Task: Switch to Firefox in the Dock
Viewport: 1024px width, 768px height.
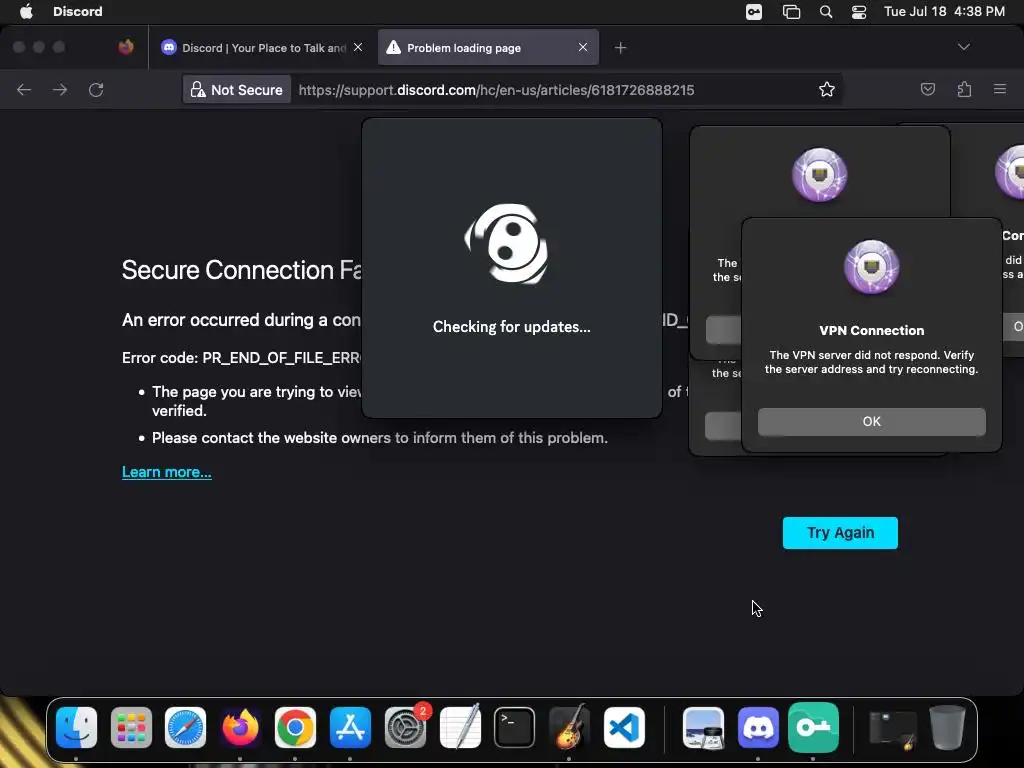Action: point(240,728)
